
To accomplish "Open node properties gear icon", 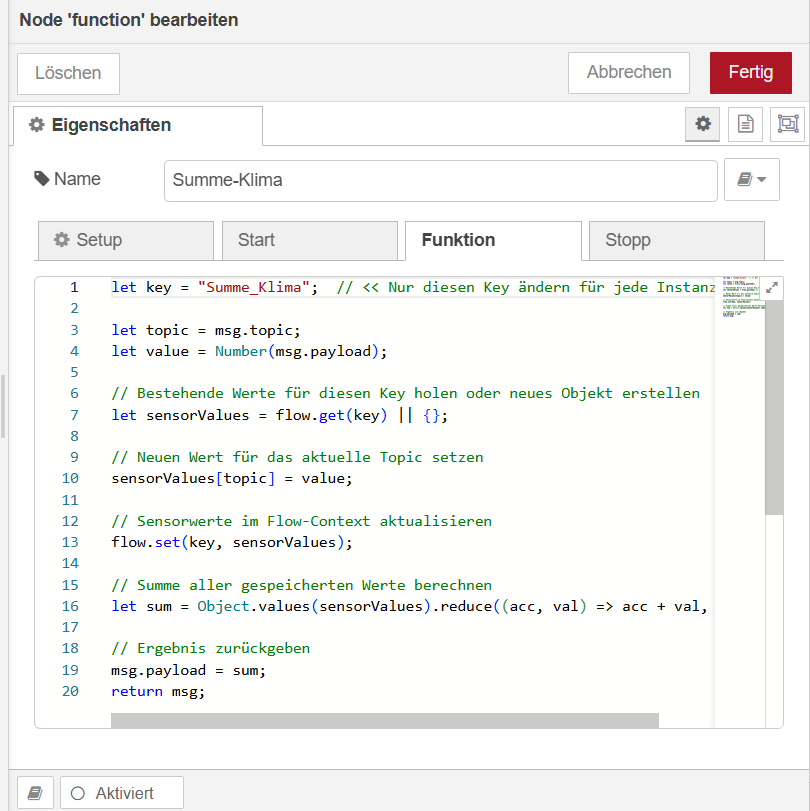I will tap(703, 124).
